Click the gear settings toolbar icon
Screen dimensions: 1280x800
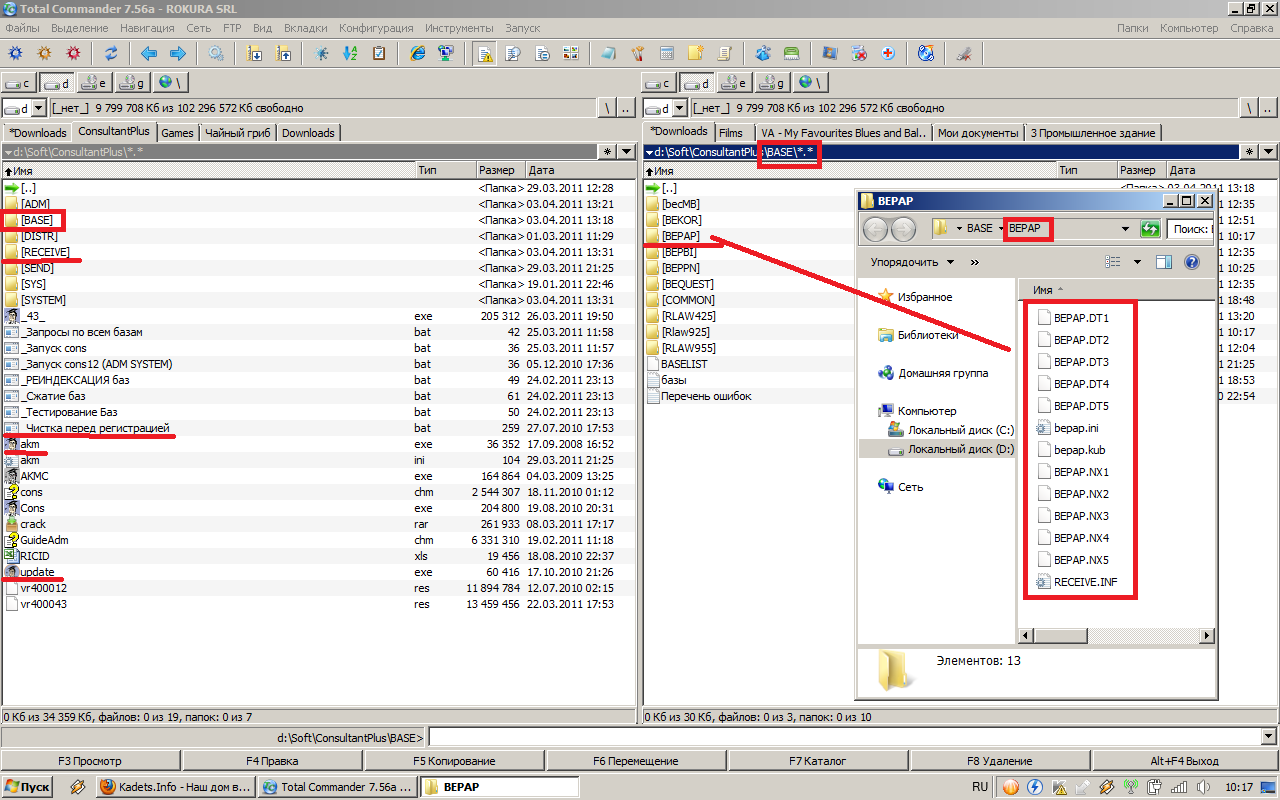click(x=217, y=53)
